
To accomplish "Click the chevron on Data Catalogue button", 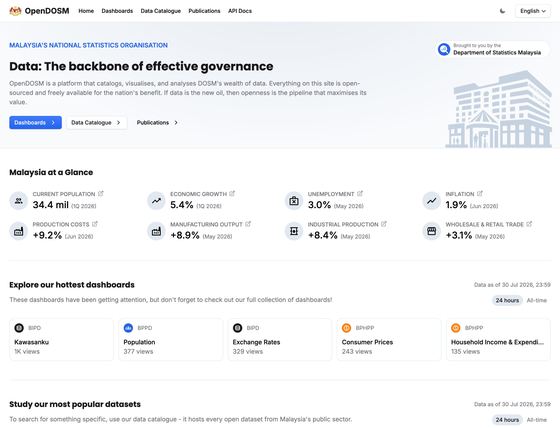I will click(119, 123).
